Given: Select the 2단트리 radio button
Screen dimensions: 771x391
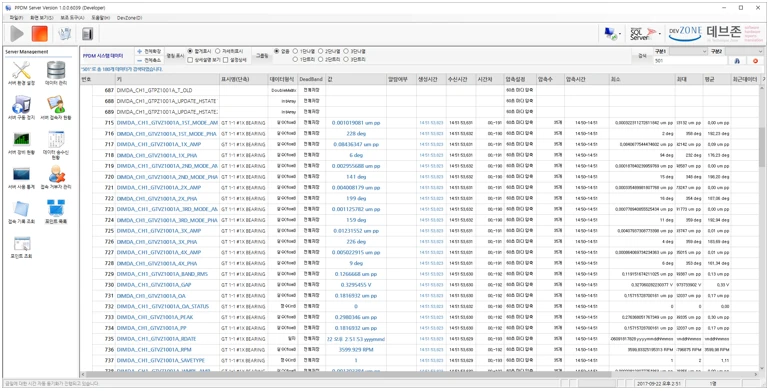Looking at the screenshot, I should [321, 60].
